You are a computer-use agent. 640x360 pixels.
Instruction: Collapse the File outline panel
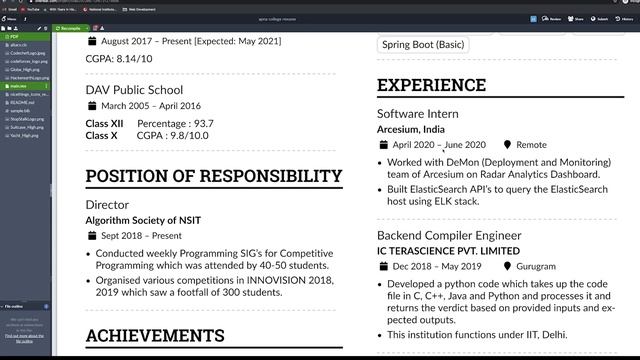12,307
